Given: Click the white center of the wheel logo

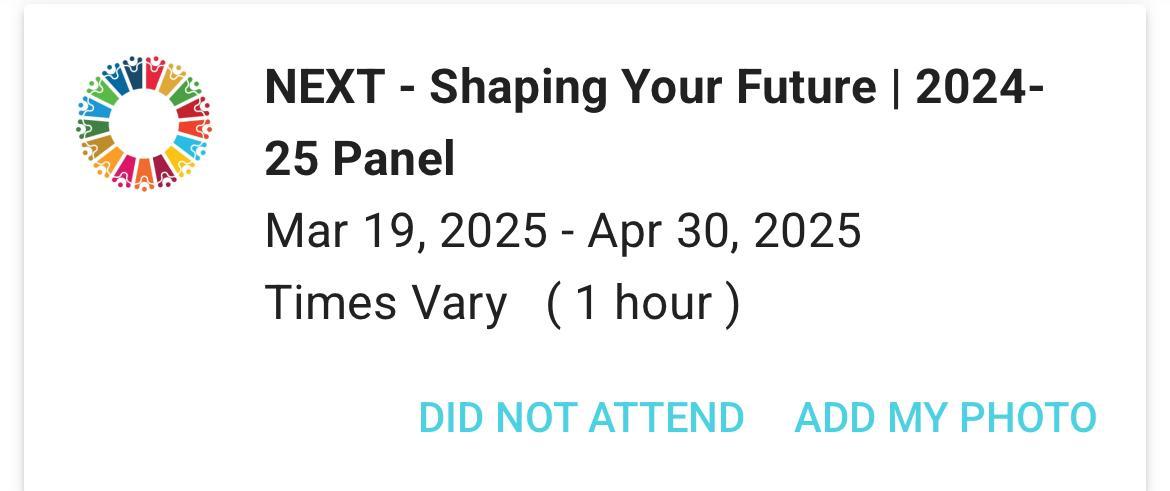Looking at the screenshot, I should (x=143, y=122).
